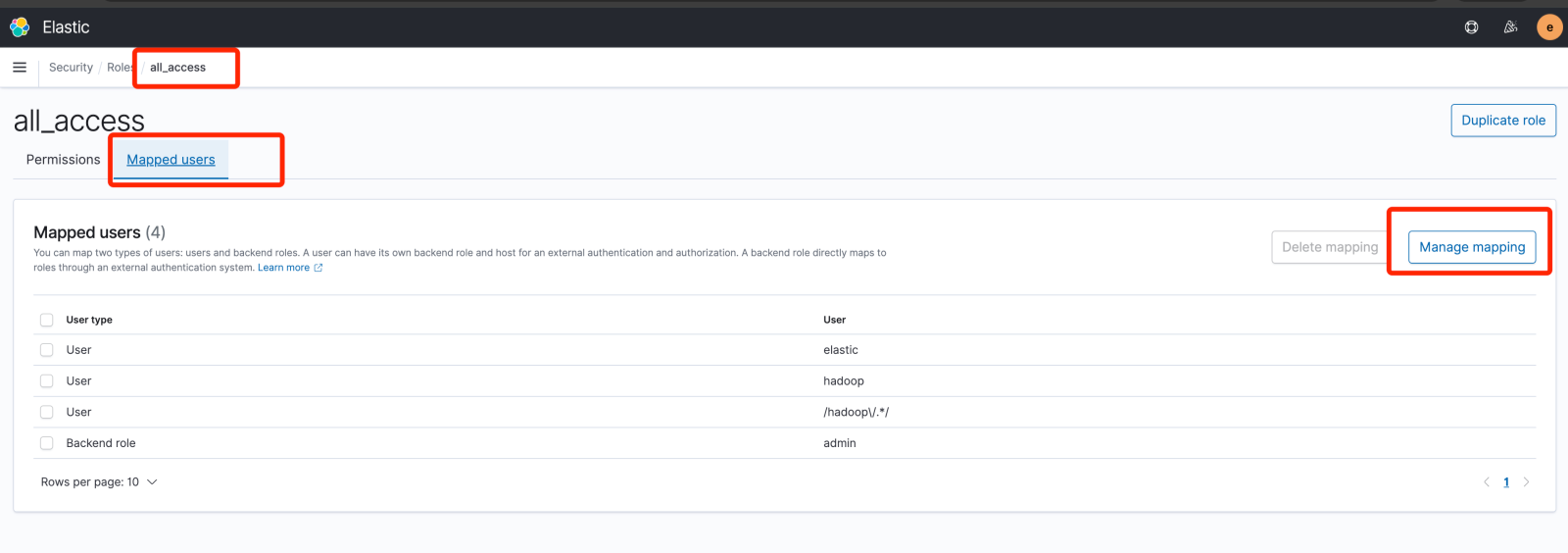Select the Mapped users tab
Viewport: 1568px width, 553px height.
(171, 160)
